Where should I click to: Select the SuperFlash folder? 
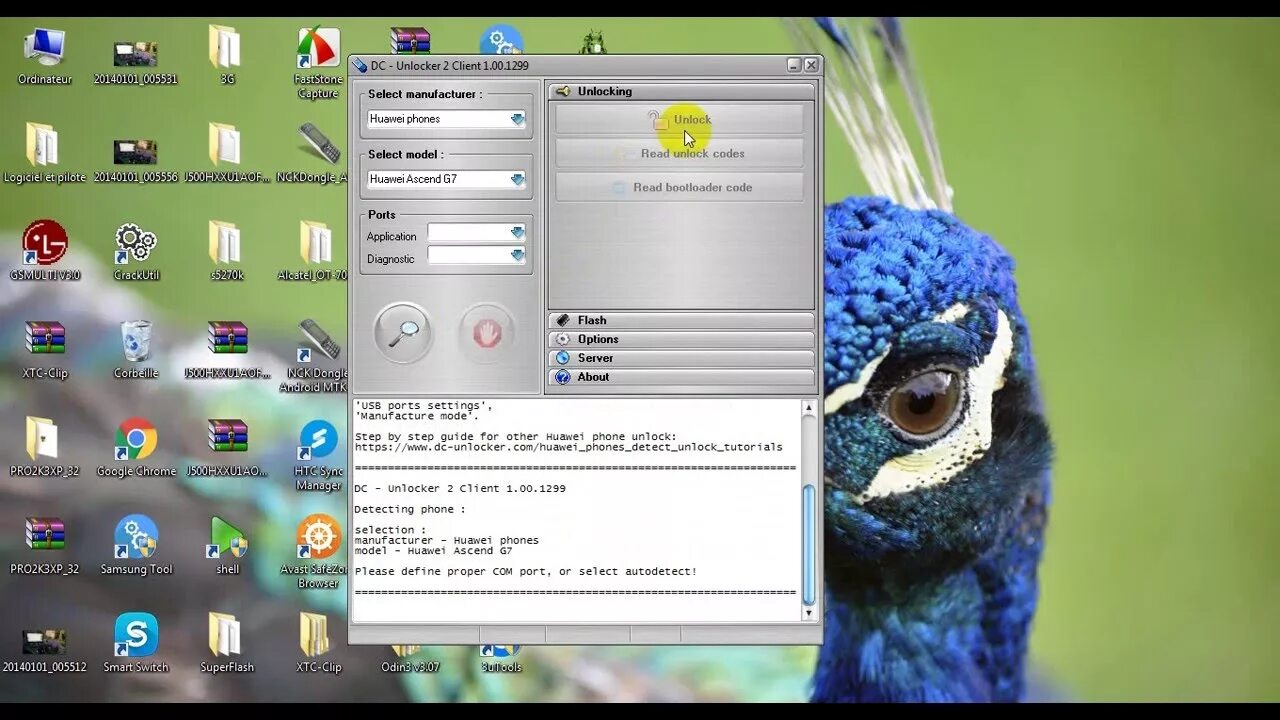coord(227,643)
